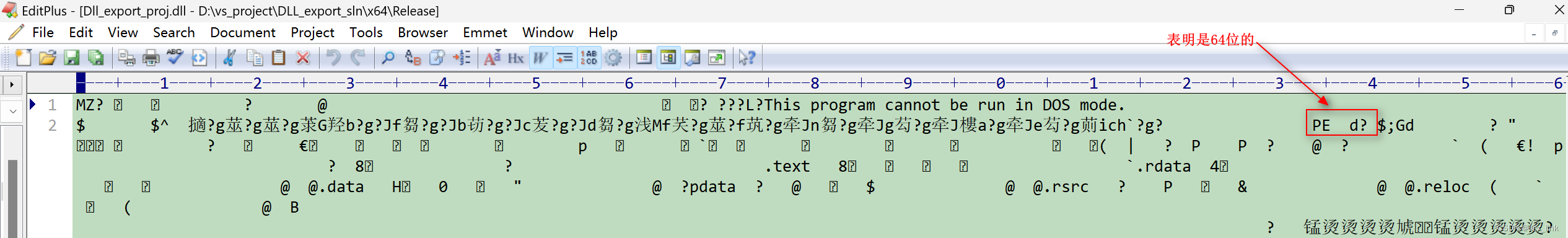1568x238 pixels.
Task: Open Preferences with the gear icon
Action: click(x=613, y=58)
